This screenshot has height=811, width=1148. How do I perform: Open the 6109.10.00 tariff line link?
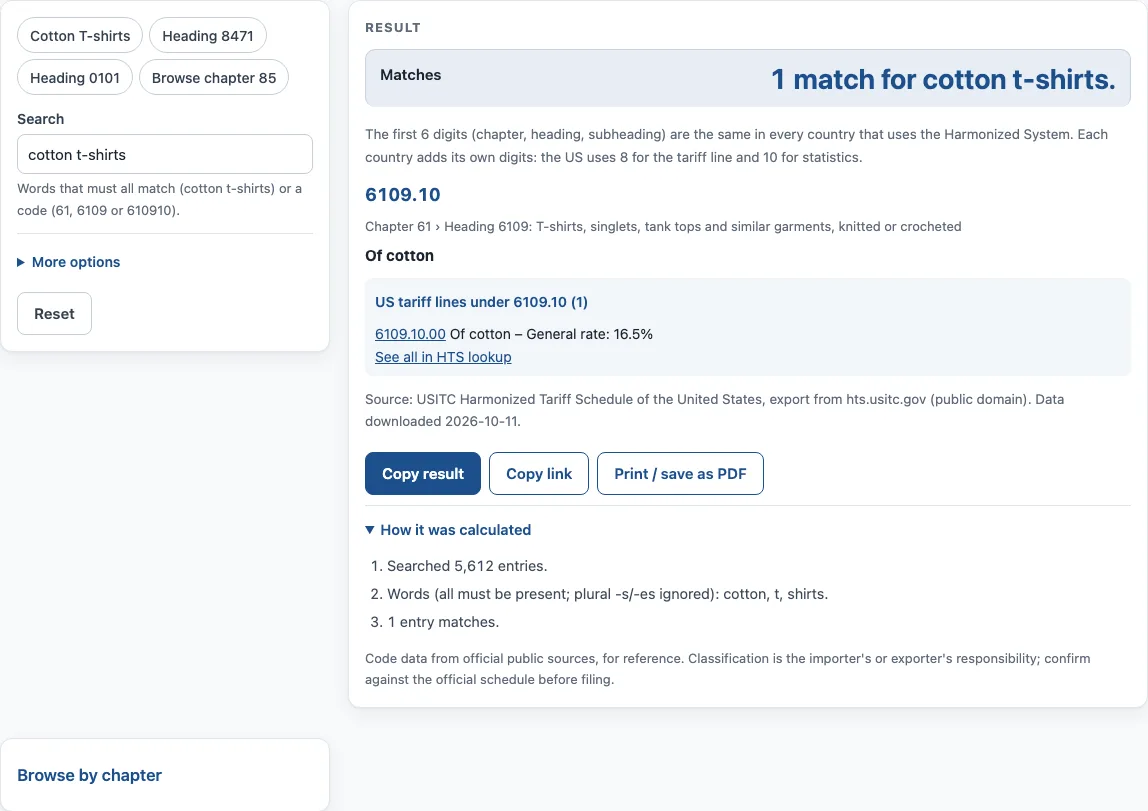pos(410,335)
